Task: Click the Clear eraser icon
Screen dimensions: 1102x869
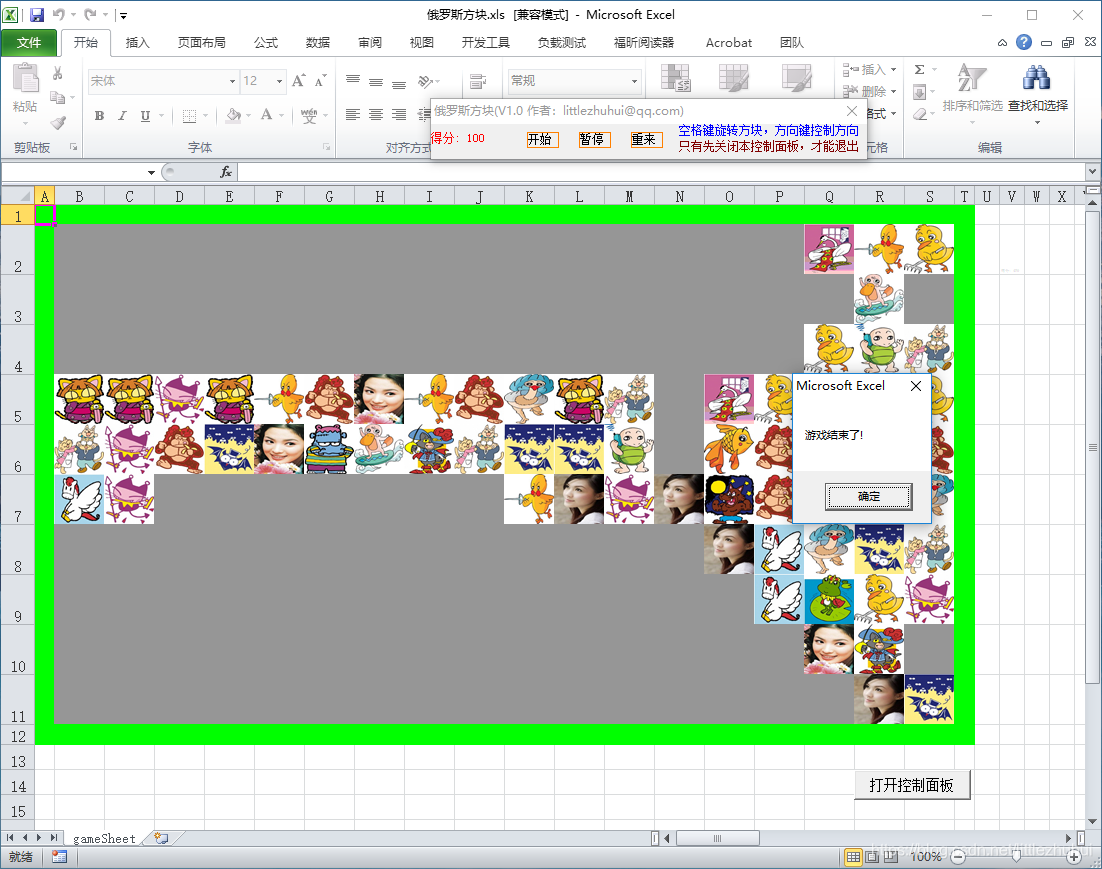Action: [x=919, y=114]
